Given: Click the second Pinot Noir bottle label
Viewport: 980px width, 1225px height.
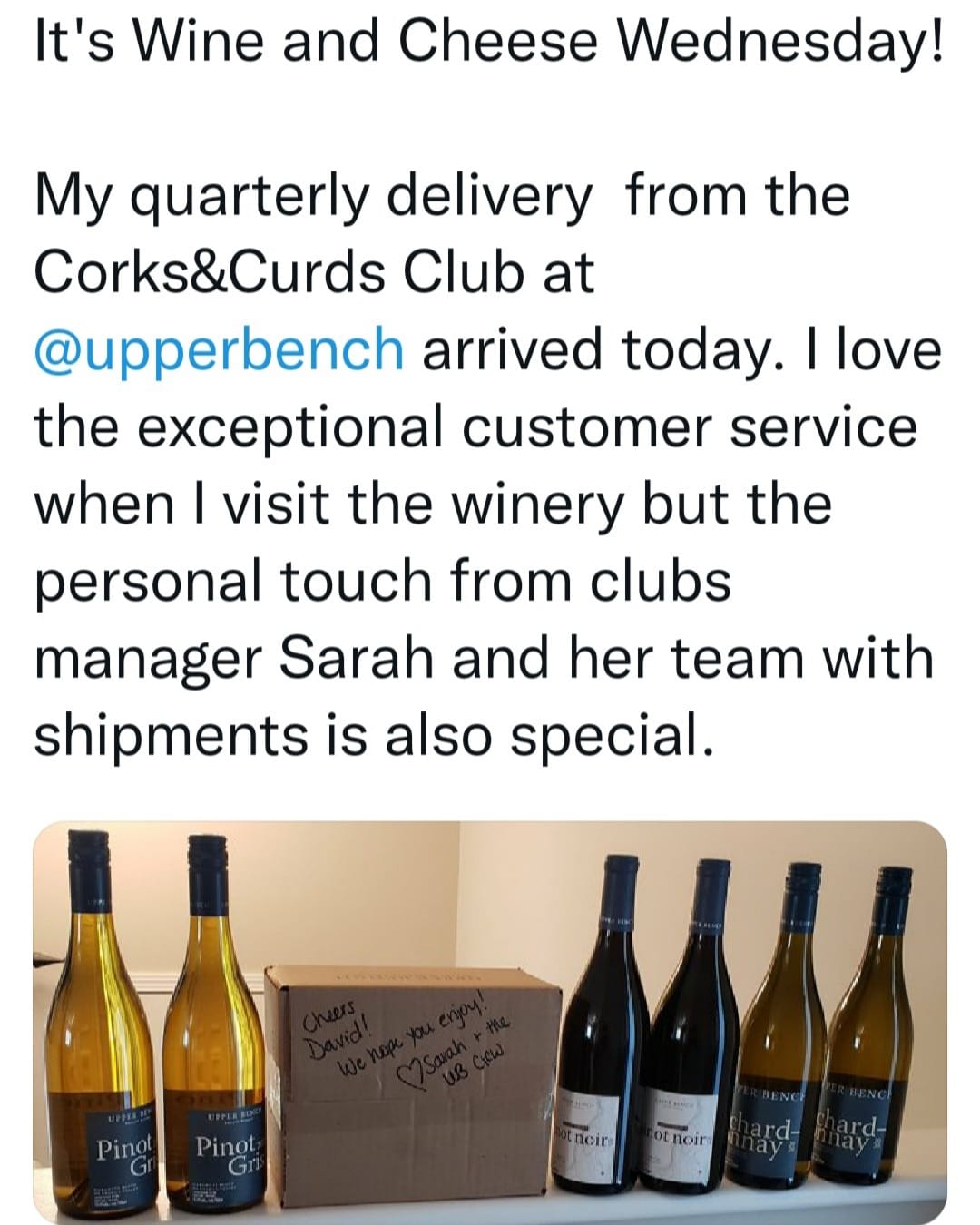Looking at the screenshot, I should pyautogui.click(x=676, y=1135).
